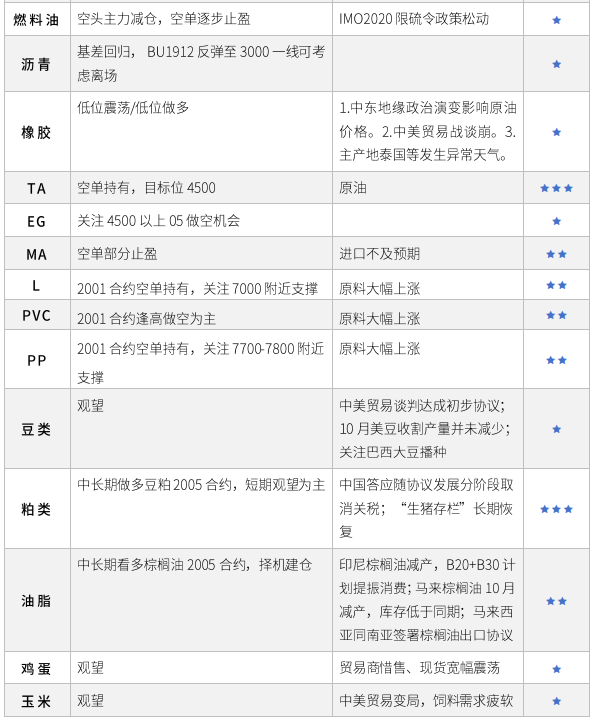Click the single star in 沥青 row

556,64
